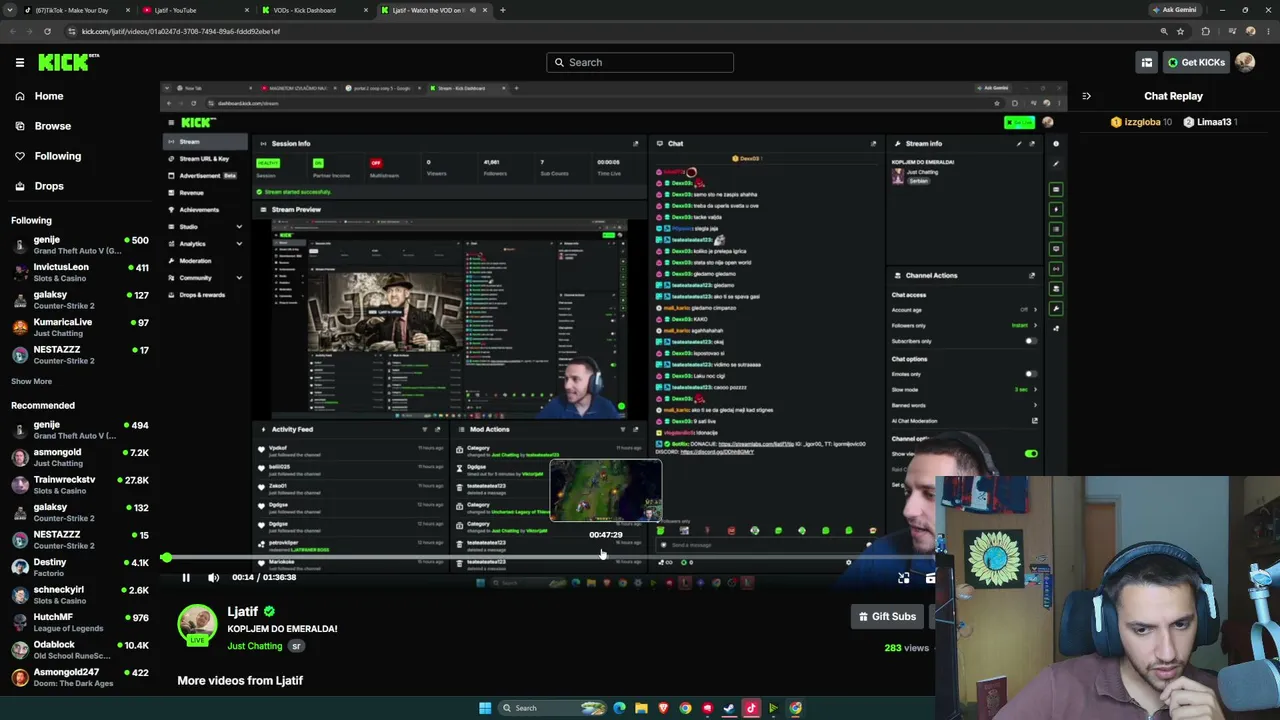Open genije channel in Following list

click(x=80, y=245)
